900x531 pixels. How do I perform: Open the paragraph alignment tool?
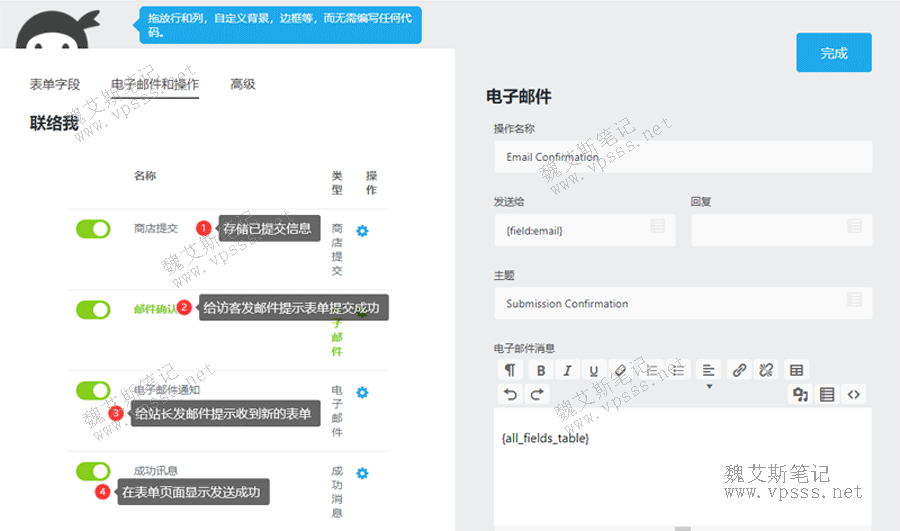[709, 370]
